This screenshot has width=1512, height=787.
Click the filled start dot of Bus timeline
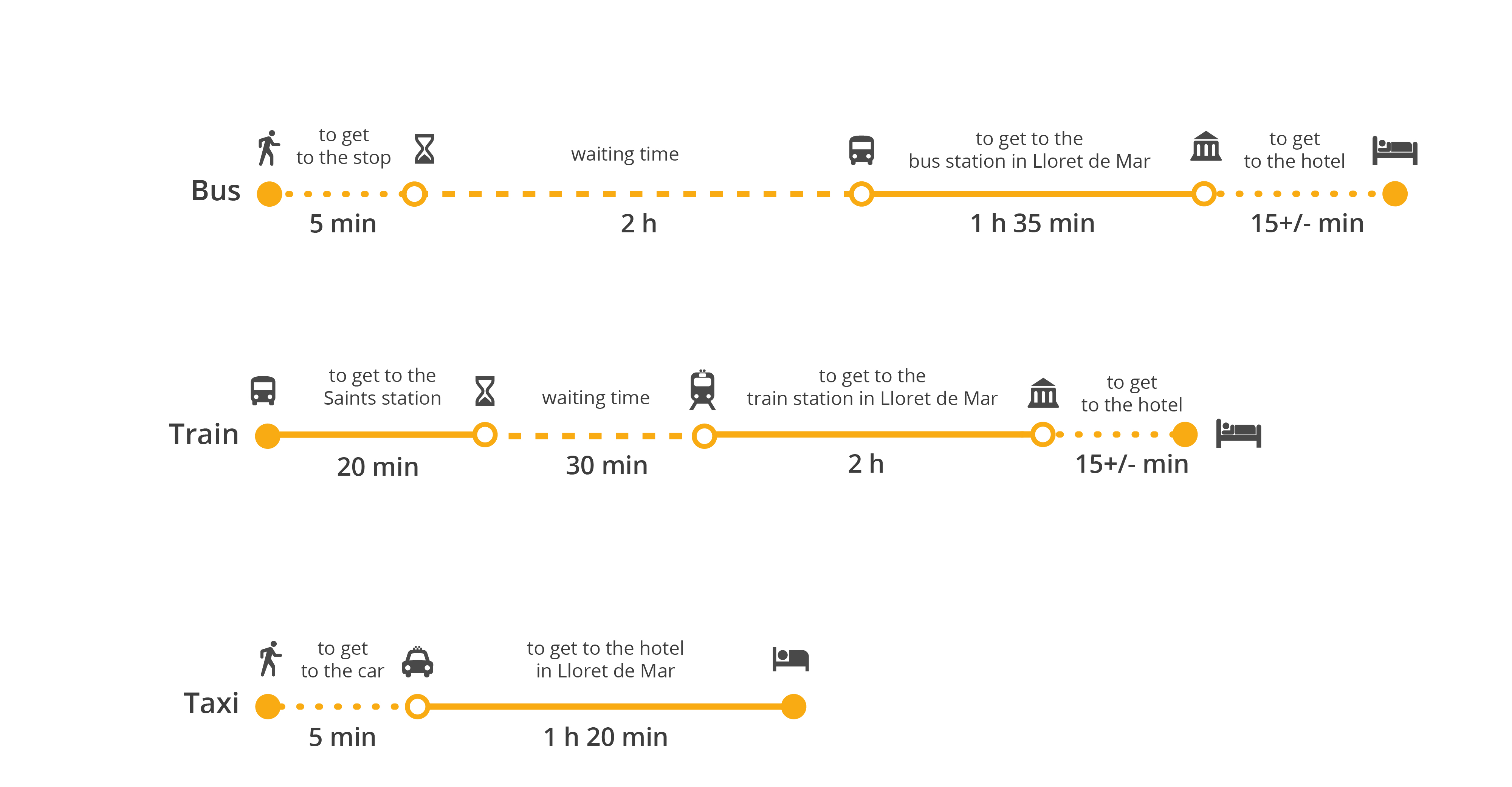coord(270,194)
